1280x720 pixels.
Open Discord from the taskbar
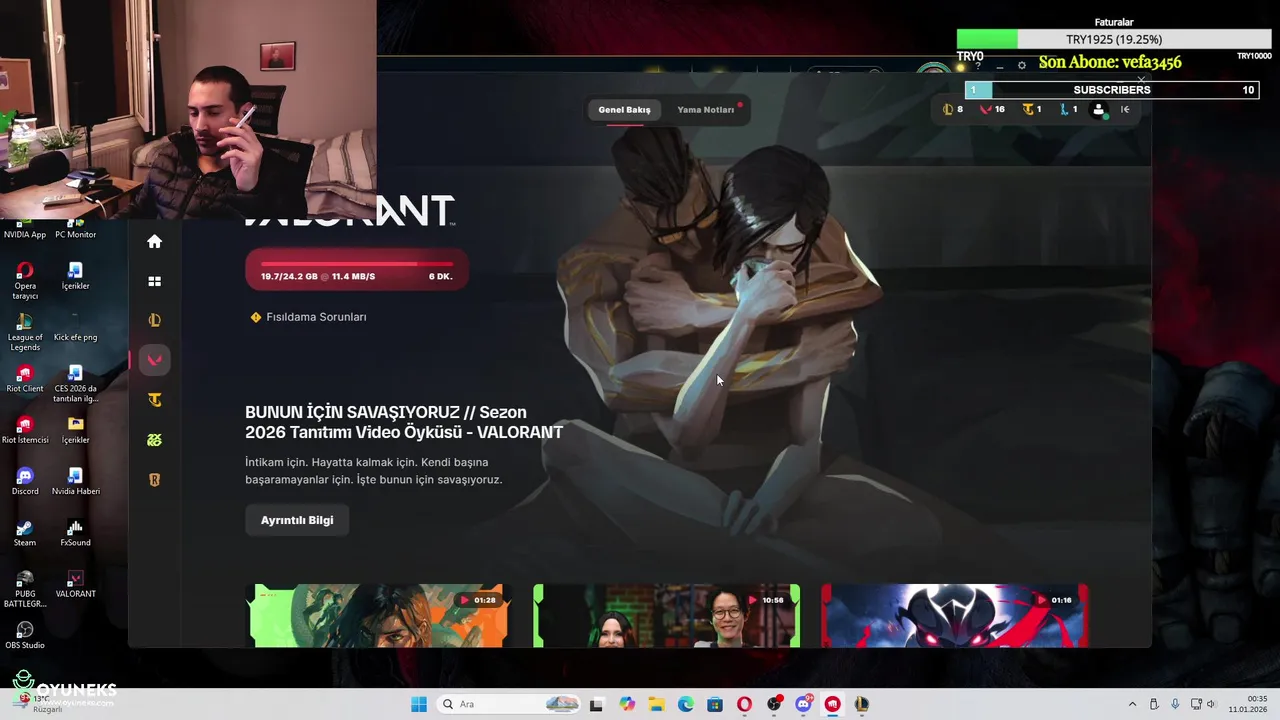803,704
